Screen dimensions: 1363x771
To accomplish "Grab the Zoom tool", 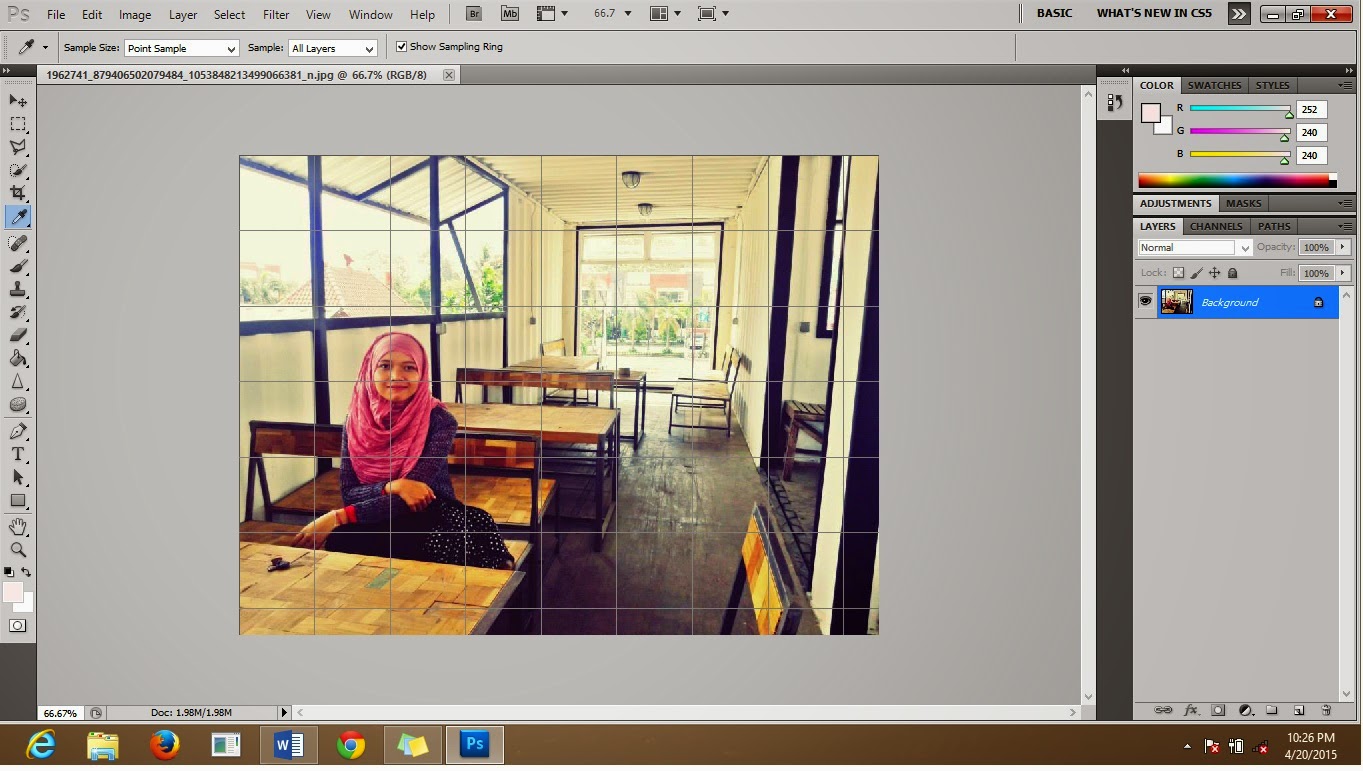I will coord(18,549).
